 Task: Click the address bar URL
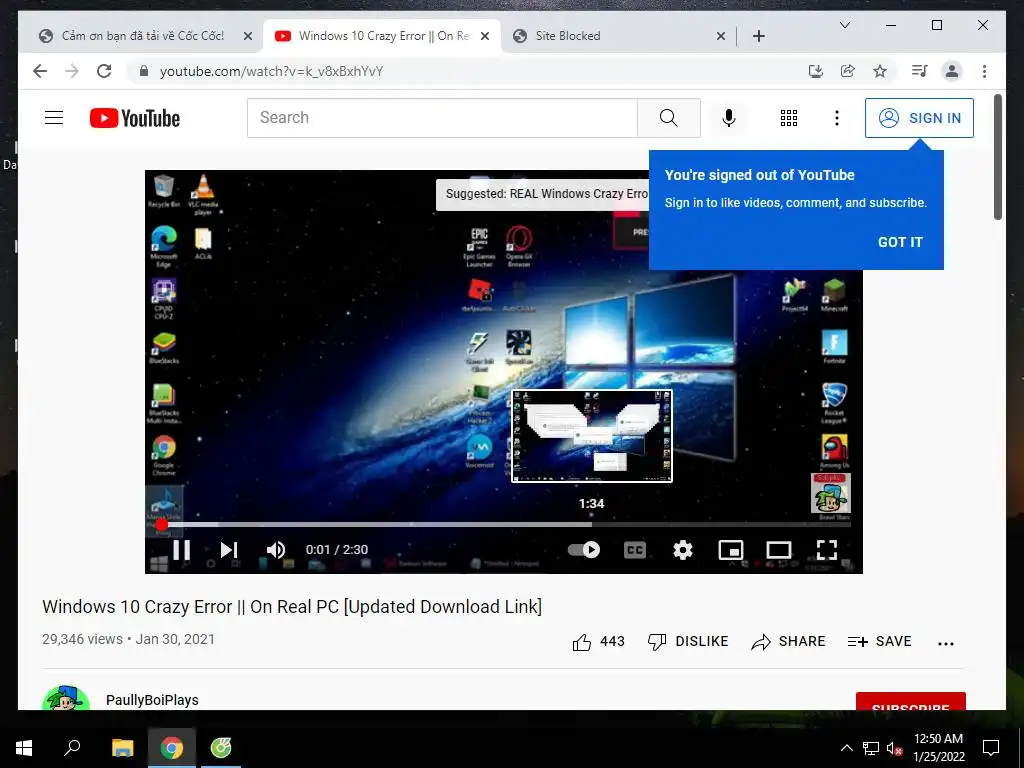pos(271,71)
